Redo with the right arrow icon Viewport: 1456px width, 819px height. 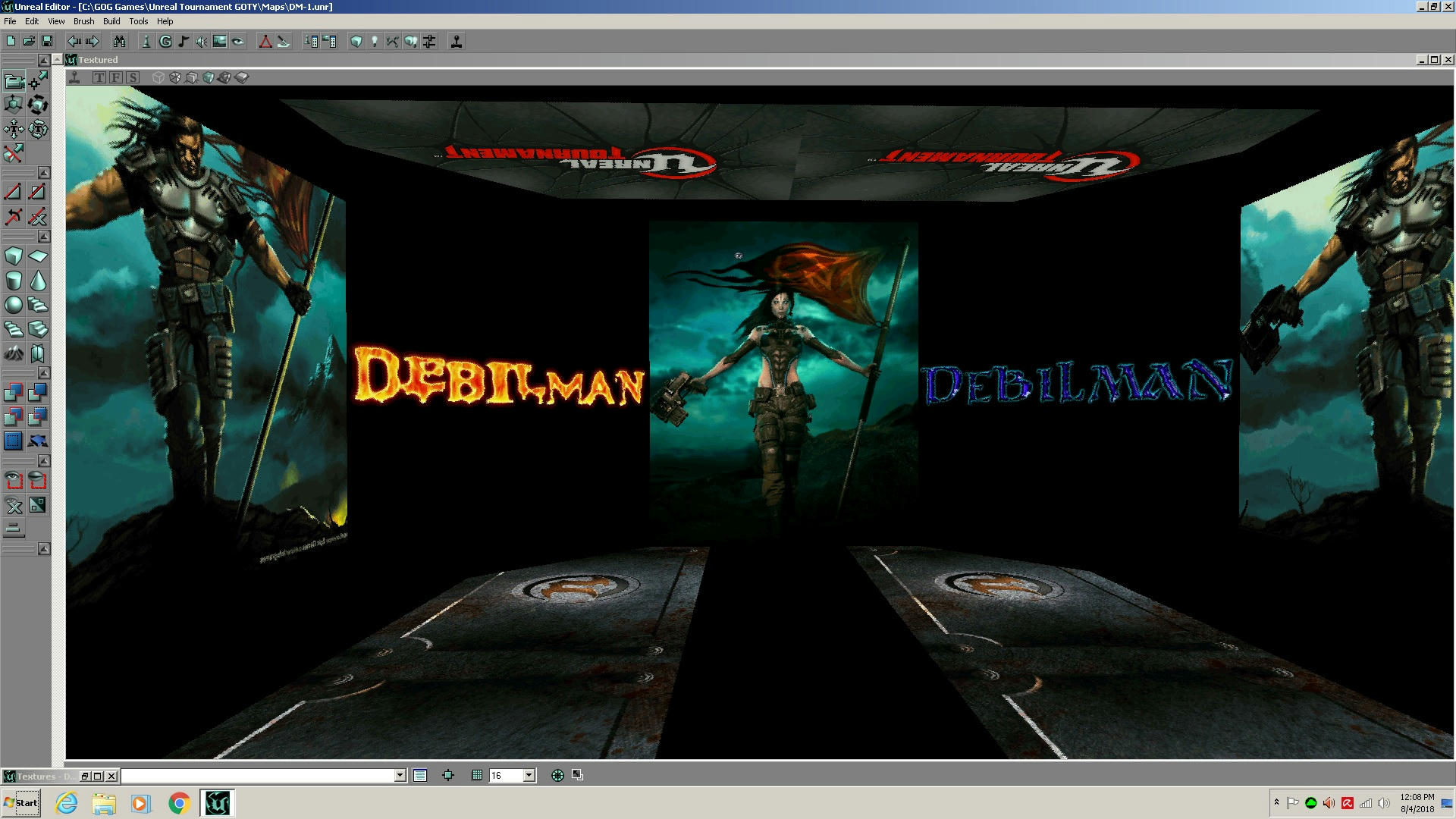click(x=93, y=41)
